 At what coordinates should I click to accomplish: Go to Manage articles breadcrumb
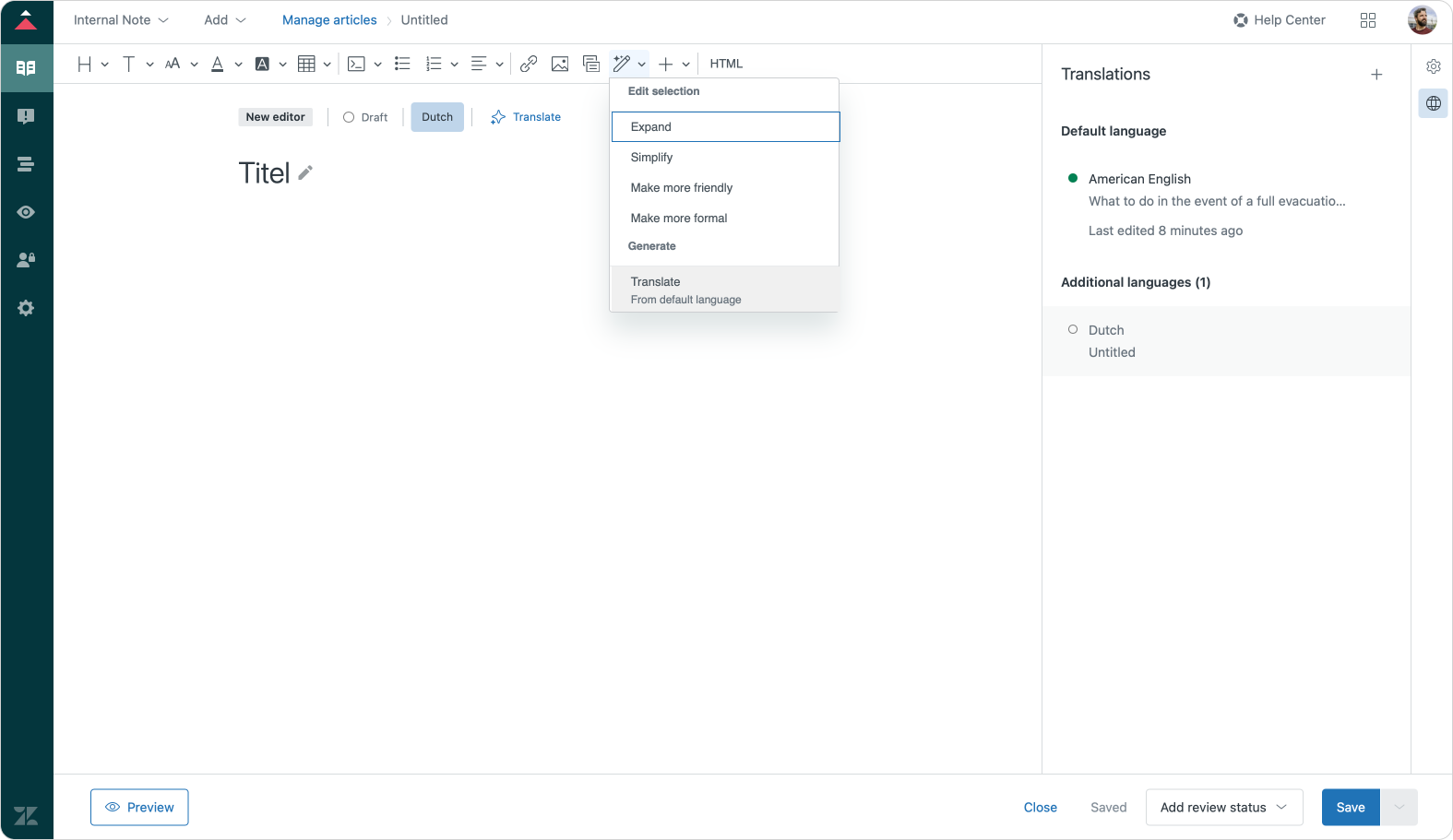click(x=329, y=20)
